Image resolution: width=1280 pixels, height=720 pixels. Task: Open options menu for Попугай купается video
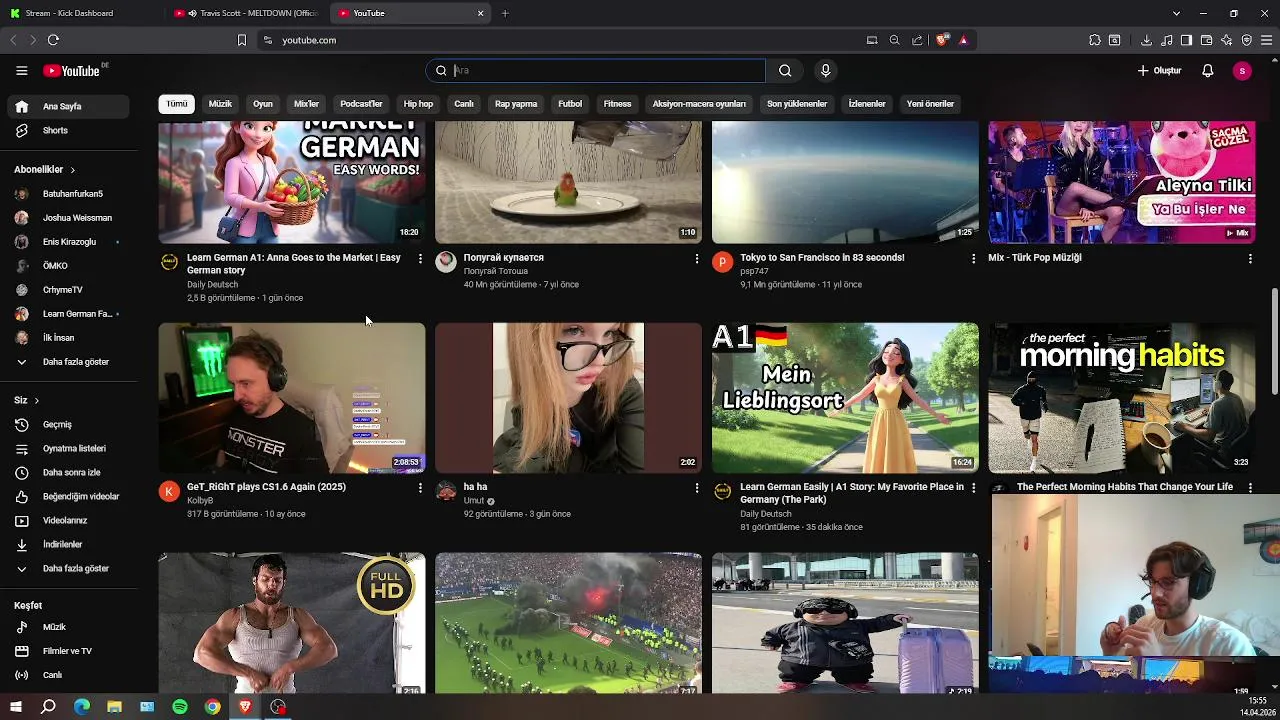pyautogui.click(x=697, y=259)
